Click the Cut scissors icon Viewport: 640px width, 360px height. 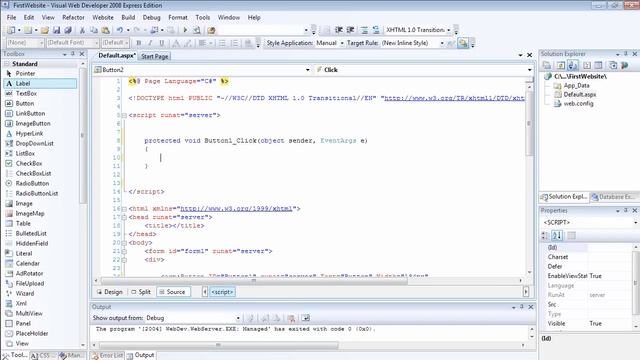pos(82,30)
